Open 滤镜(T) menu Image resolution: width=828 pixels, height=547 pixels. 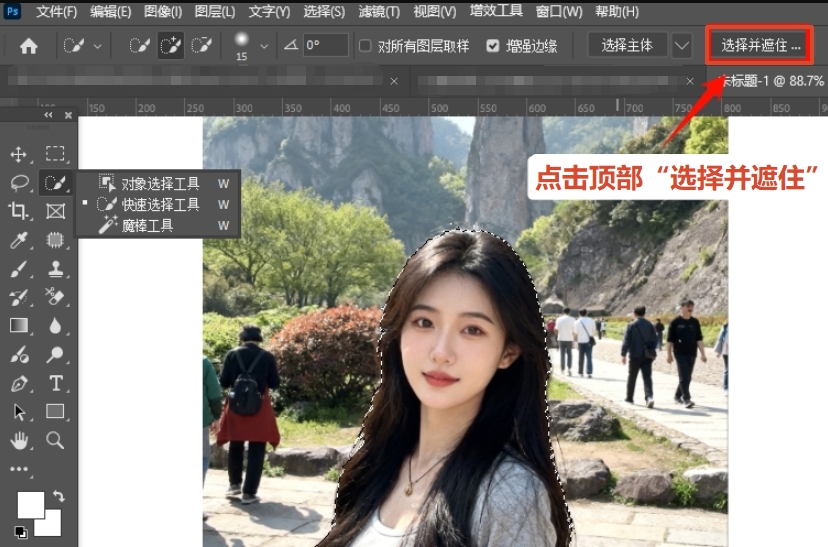tap(379, 11)
